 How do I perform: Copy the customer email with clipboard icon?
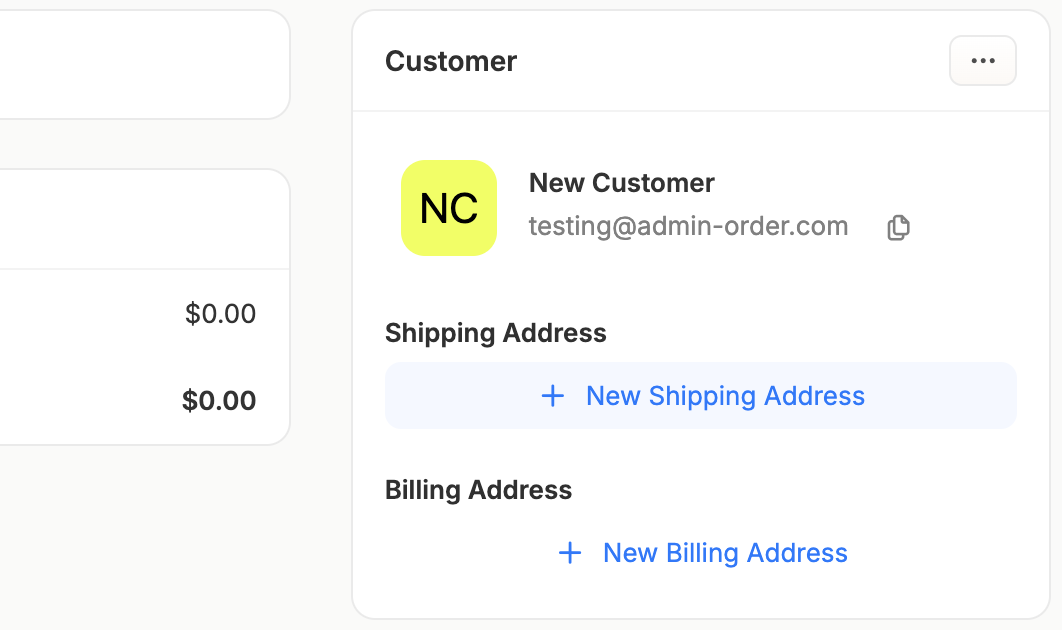[898, 228]
